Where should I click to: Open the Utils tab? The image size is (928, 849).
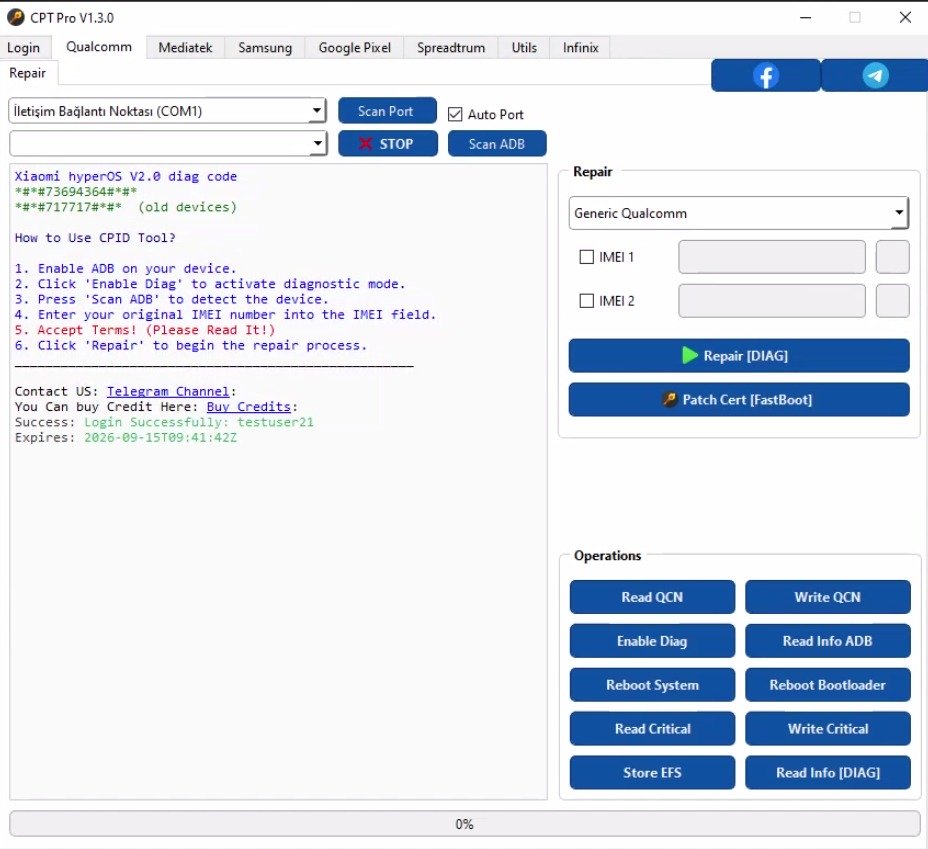[x=524, y=47]
